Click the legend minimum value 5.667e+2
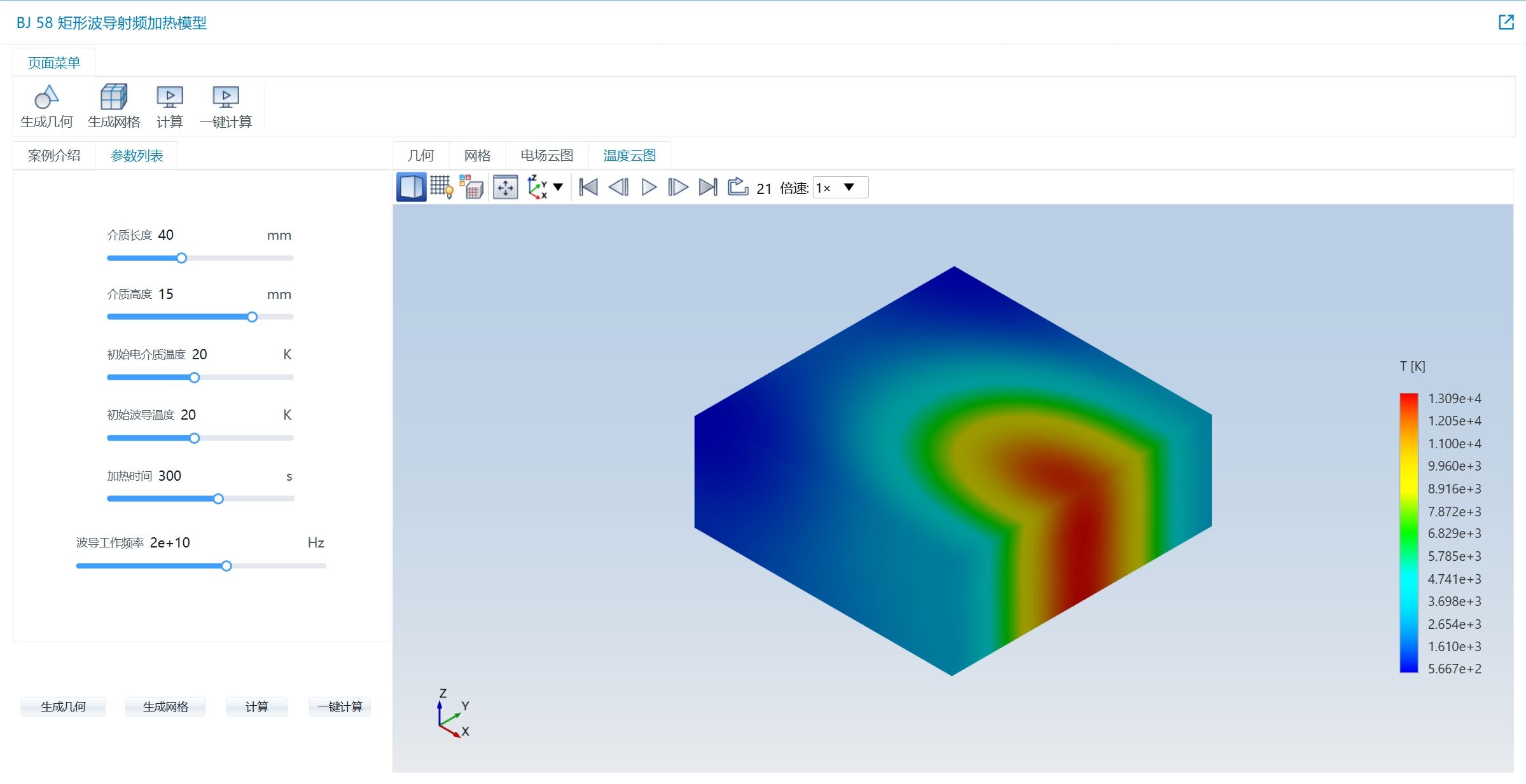1526x784 pixels. pyautogui.click(x=1454, y=669)
